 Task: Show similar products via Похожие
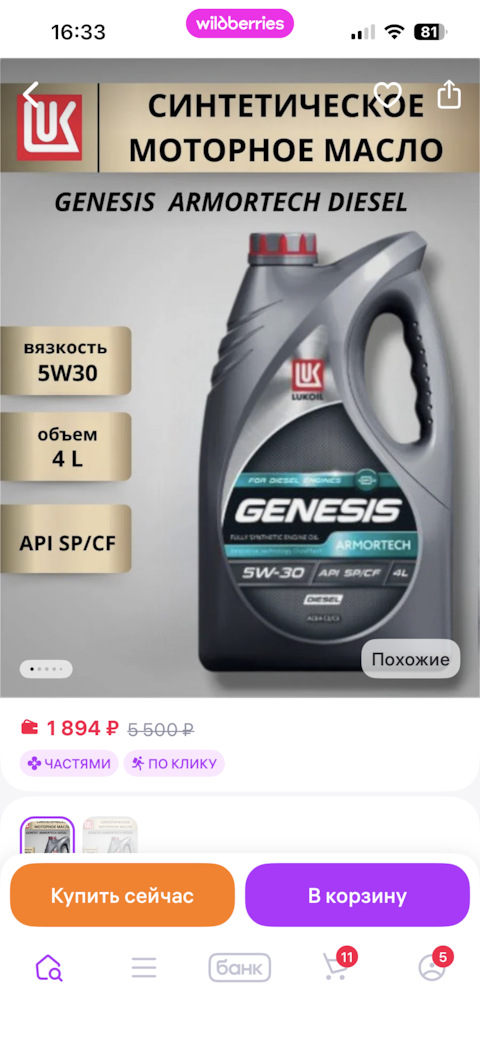[410, 659]
